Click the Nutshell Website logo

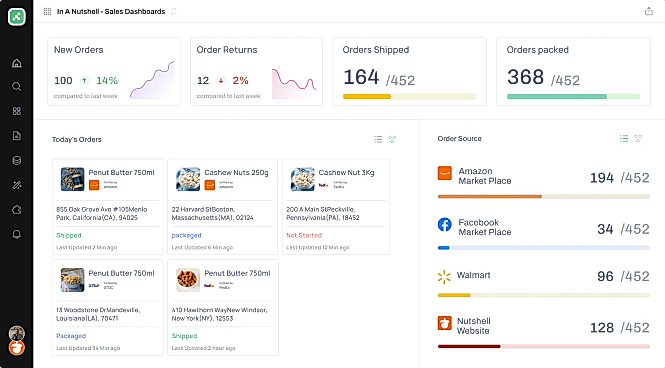click(x=444, y=323)
